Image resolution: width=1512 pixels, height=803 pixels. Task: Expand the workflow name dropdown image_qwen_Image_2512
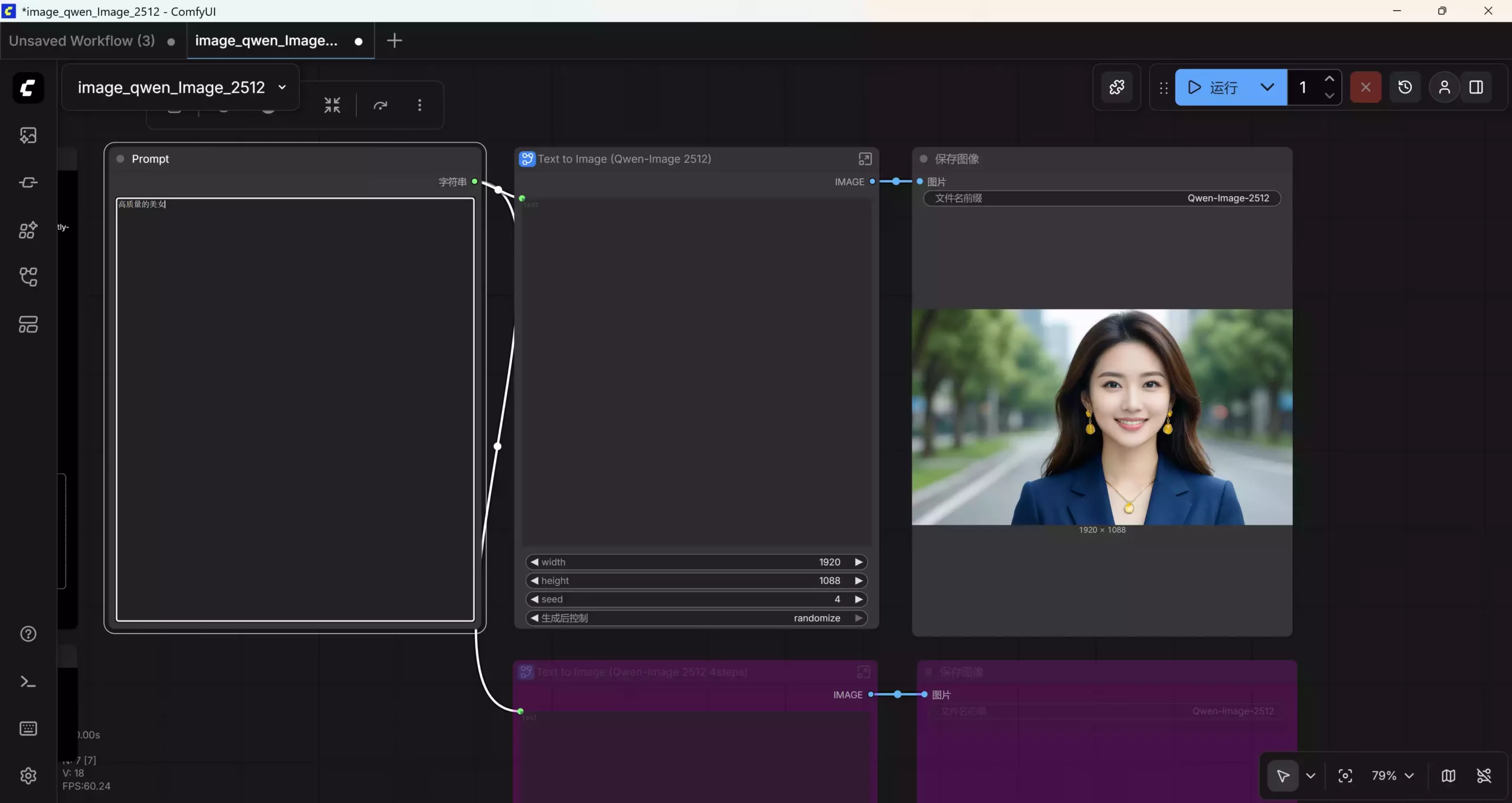click(282, 87)
